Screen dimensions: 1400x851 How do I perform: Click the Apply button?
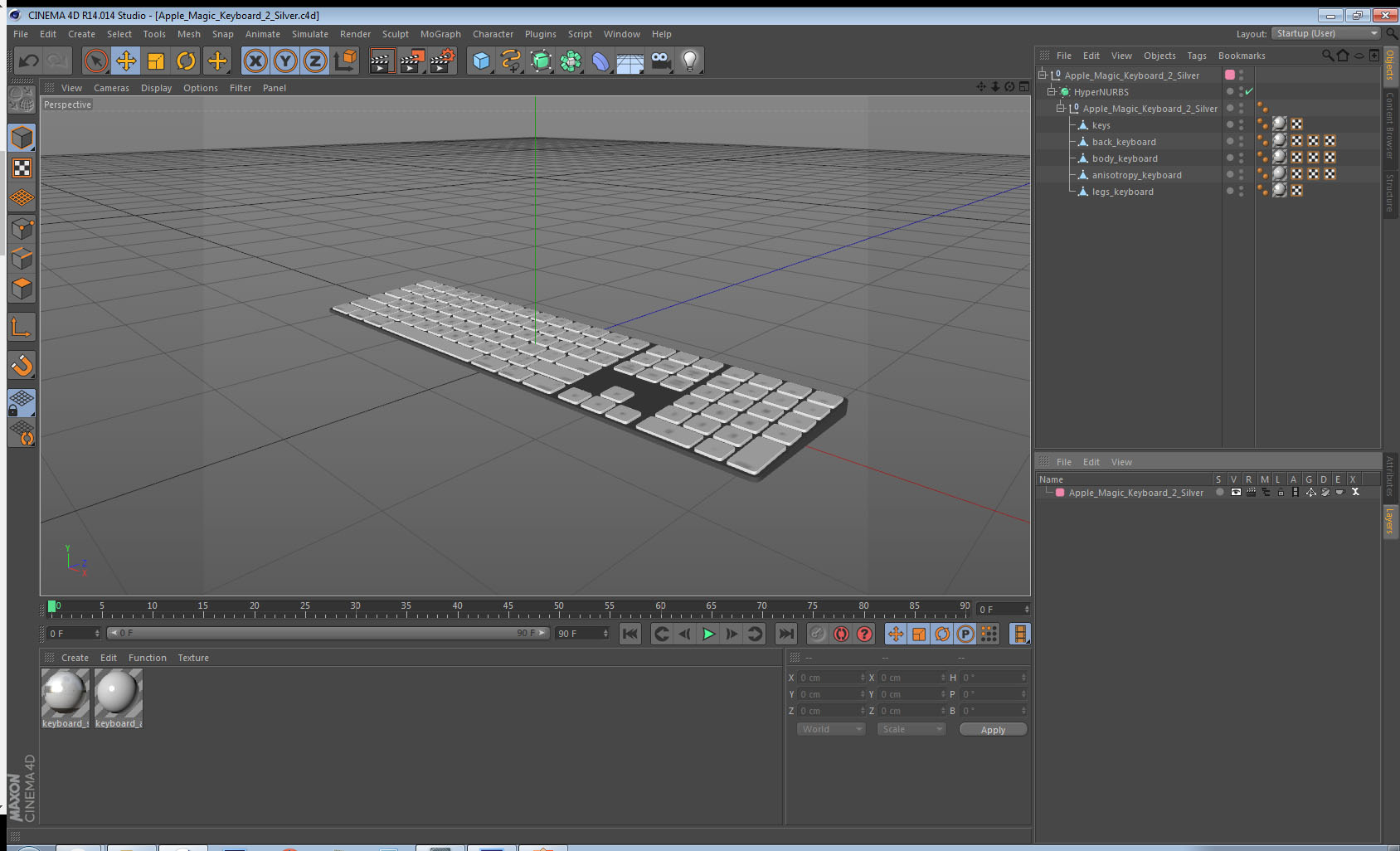993,730
